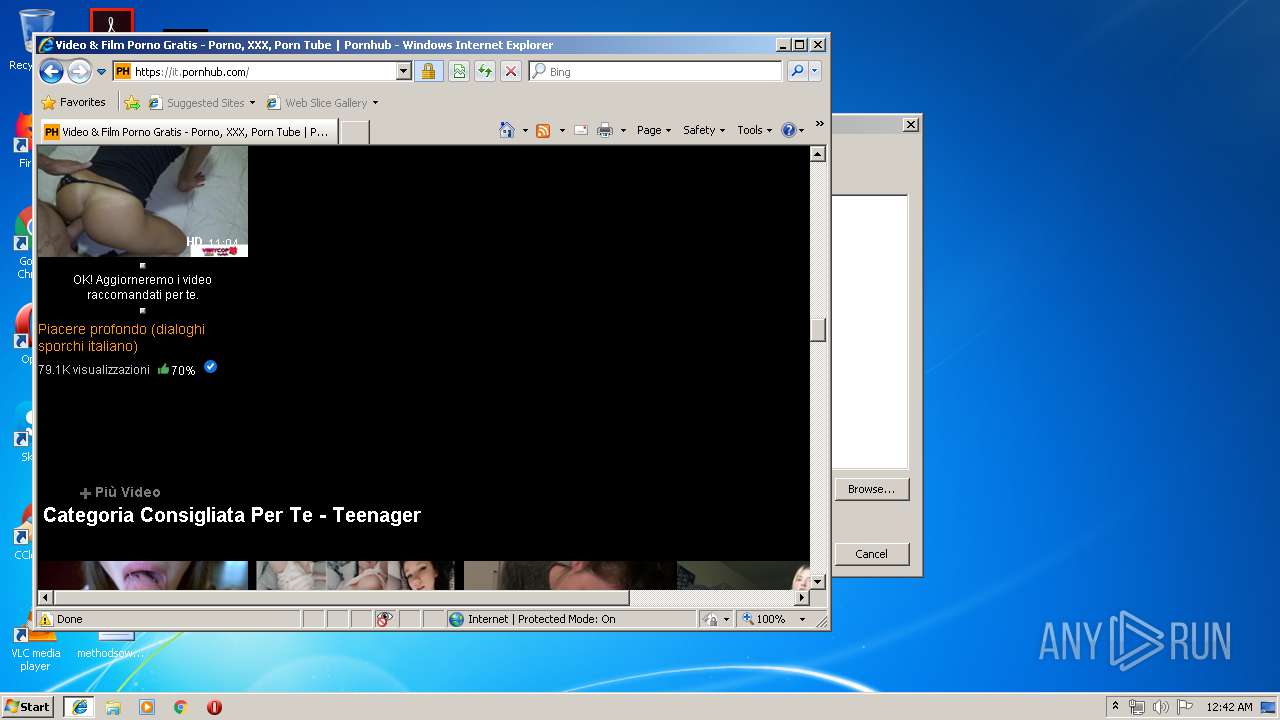The width and height of the screenshot is (1280, 720).
Task: Open the Favorites center button
Action: 73,102
